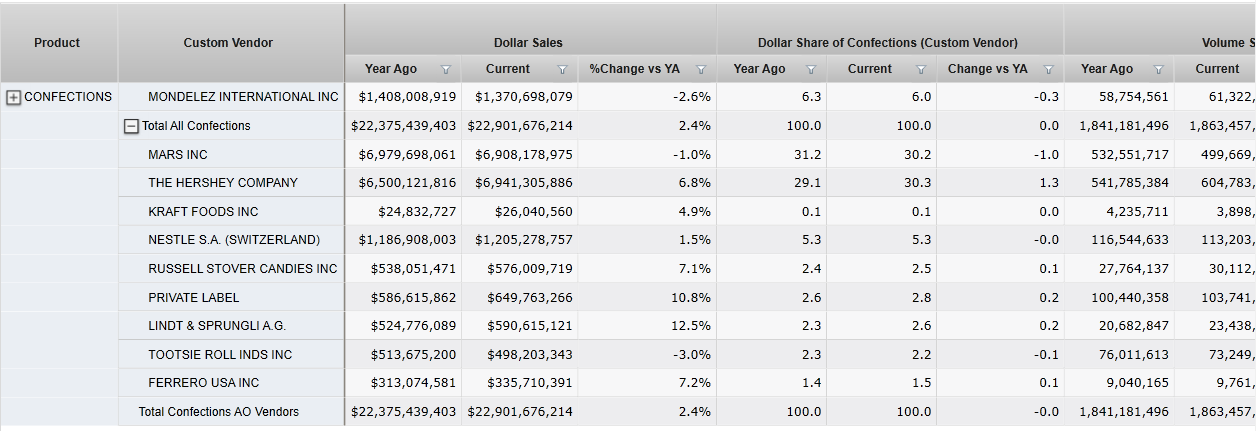Viewport: 1256px width, 431px height.
Task: Select Total Confections AO Vendors row
Action: pos(219,412)
